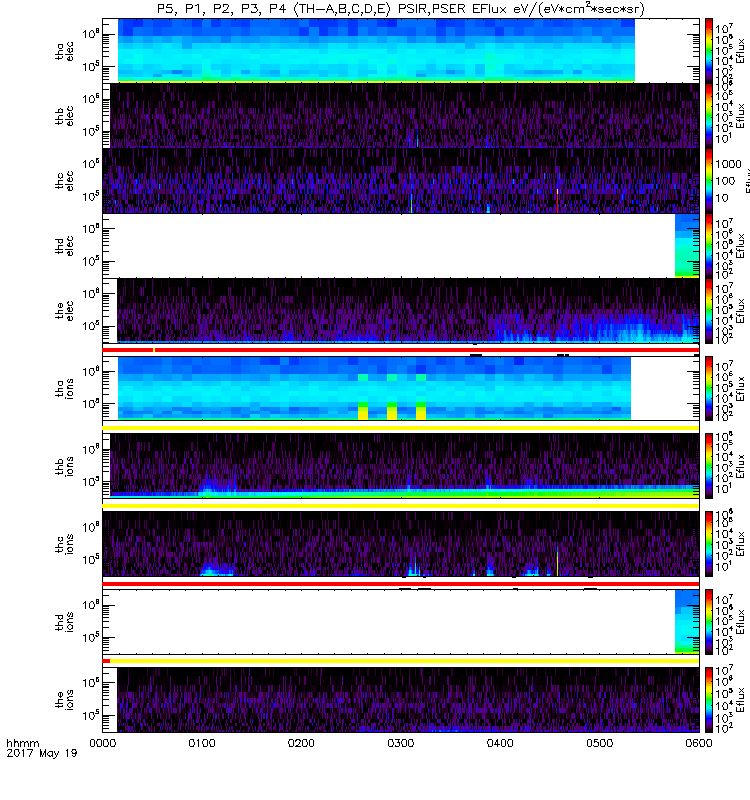
Task: Click inside the thb elec spectrogram
Action: [405, 116]
